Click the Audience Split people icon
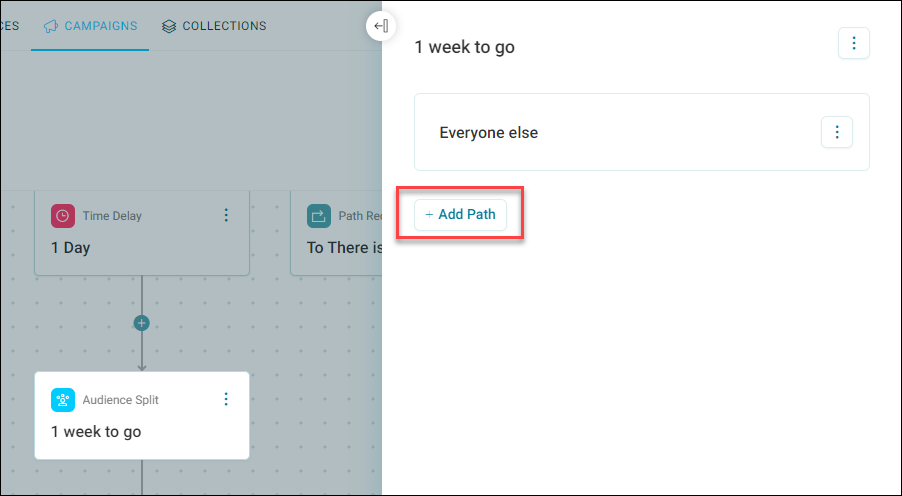 (63, 400)
